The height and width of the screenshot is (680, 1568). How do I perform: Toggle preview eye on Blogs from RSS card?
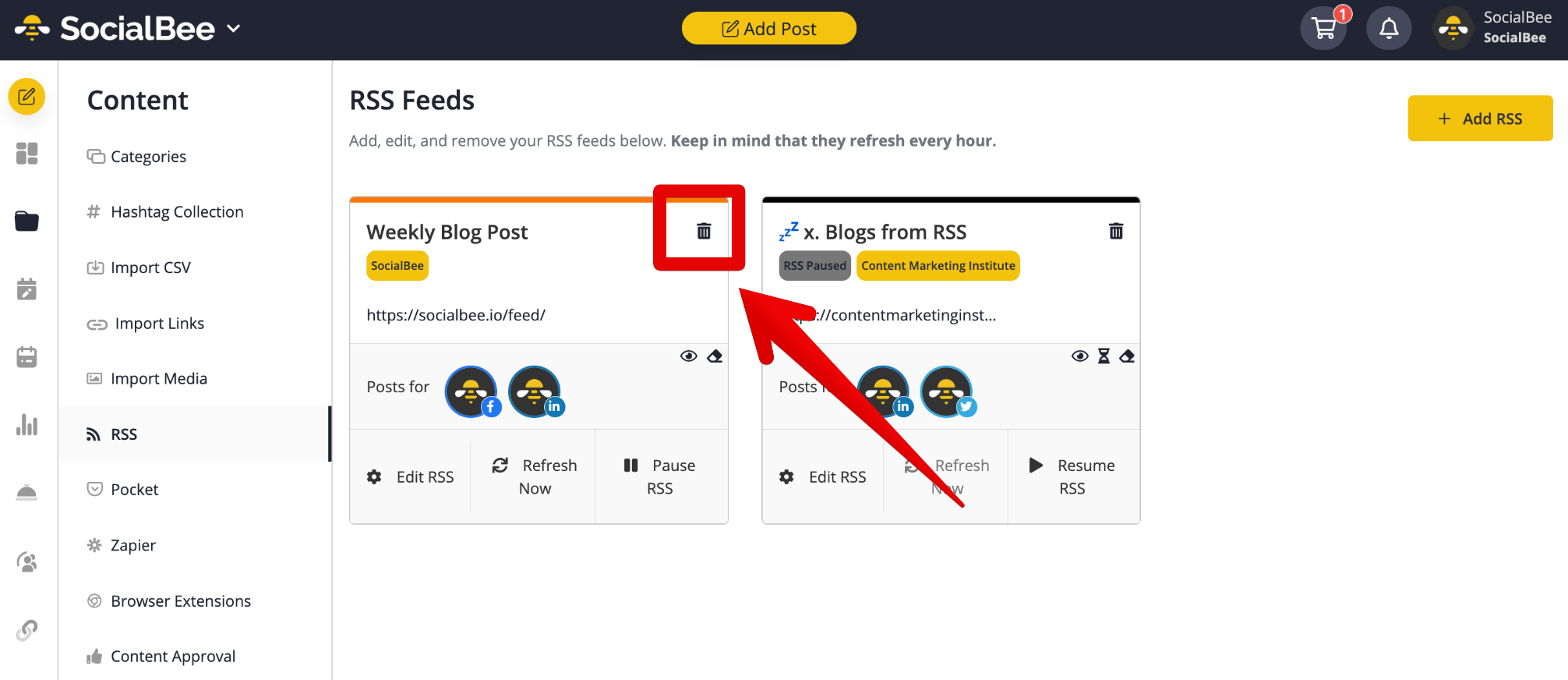pos(1080,356)
